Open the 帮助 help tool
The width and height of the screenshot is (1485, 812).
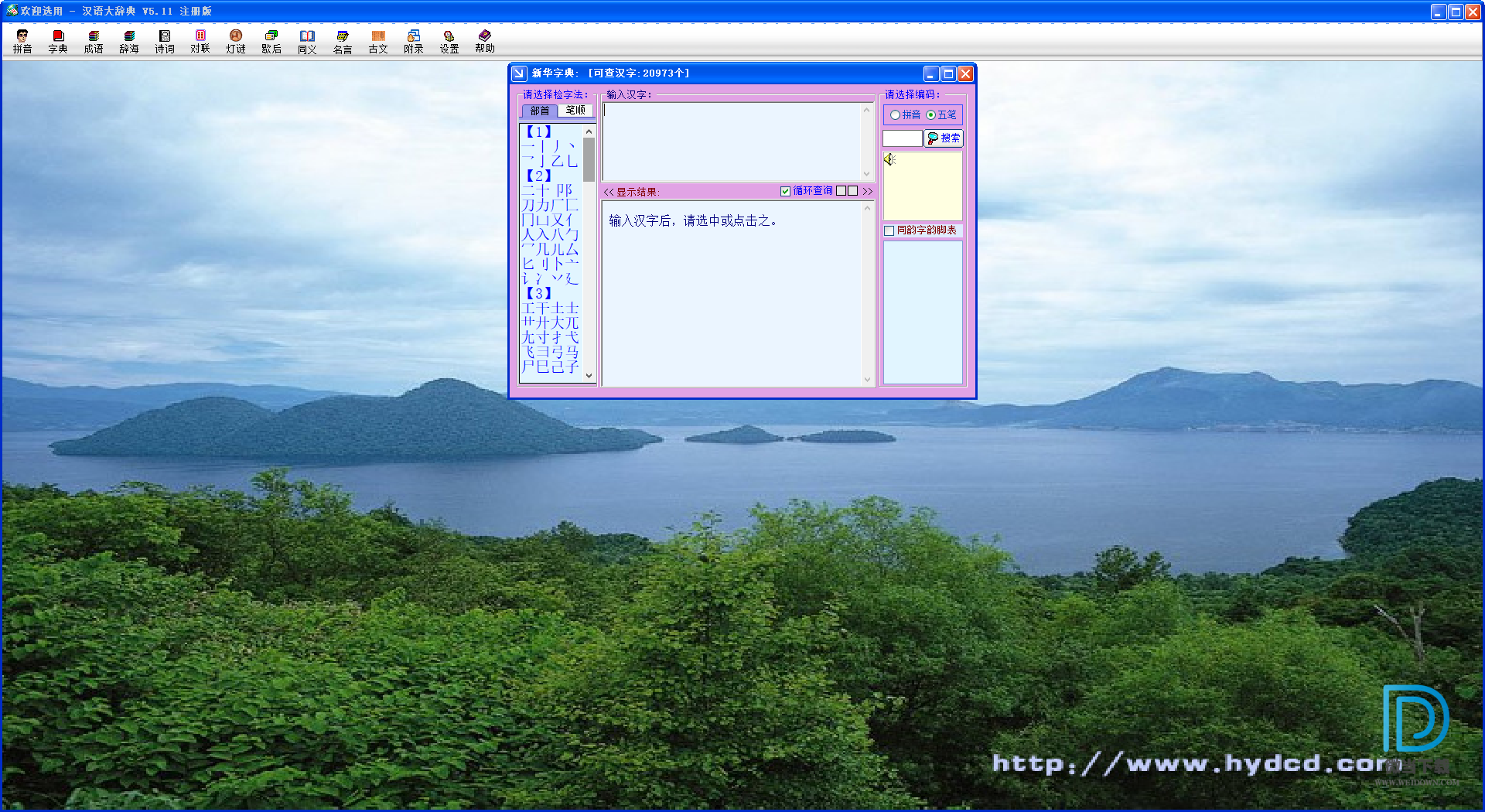coord(485,42)
